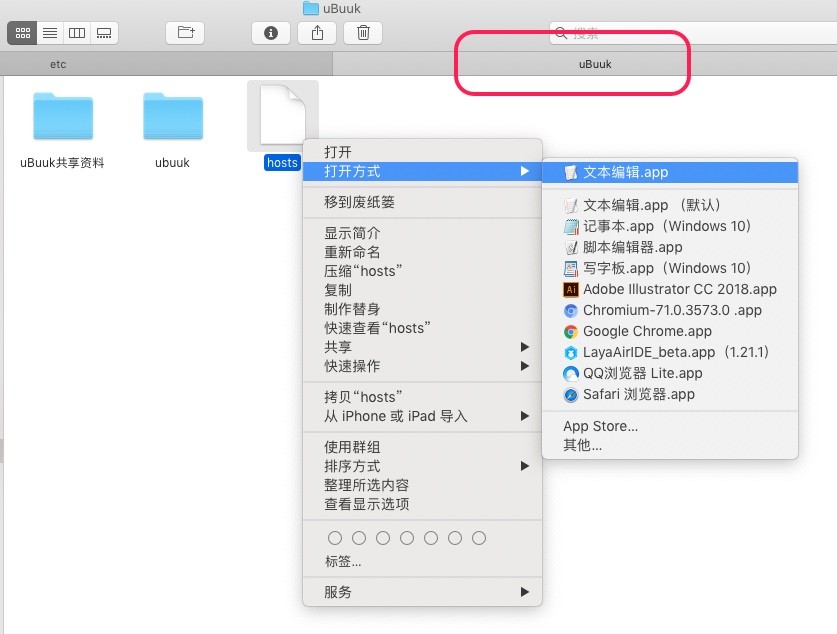This screenshot has height=634, width=837.
Task: Switch Finder to column view
Action: (76, 33)
